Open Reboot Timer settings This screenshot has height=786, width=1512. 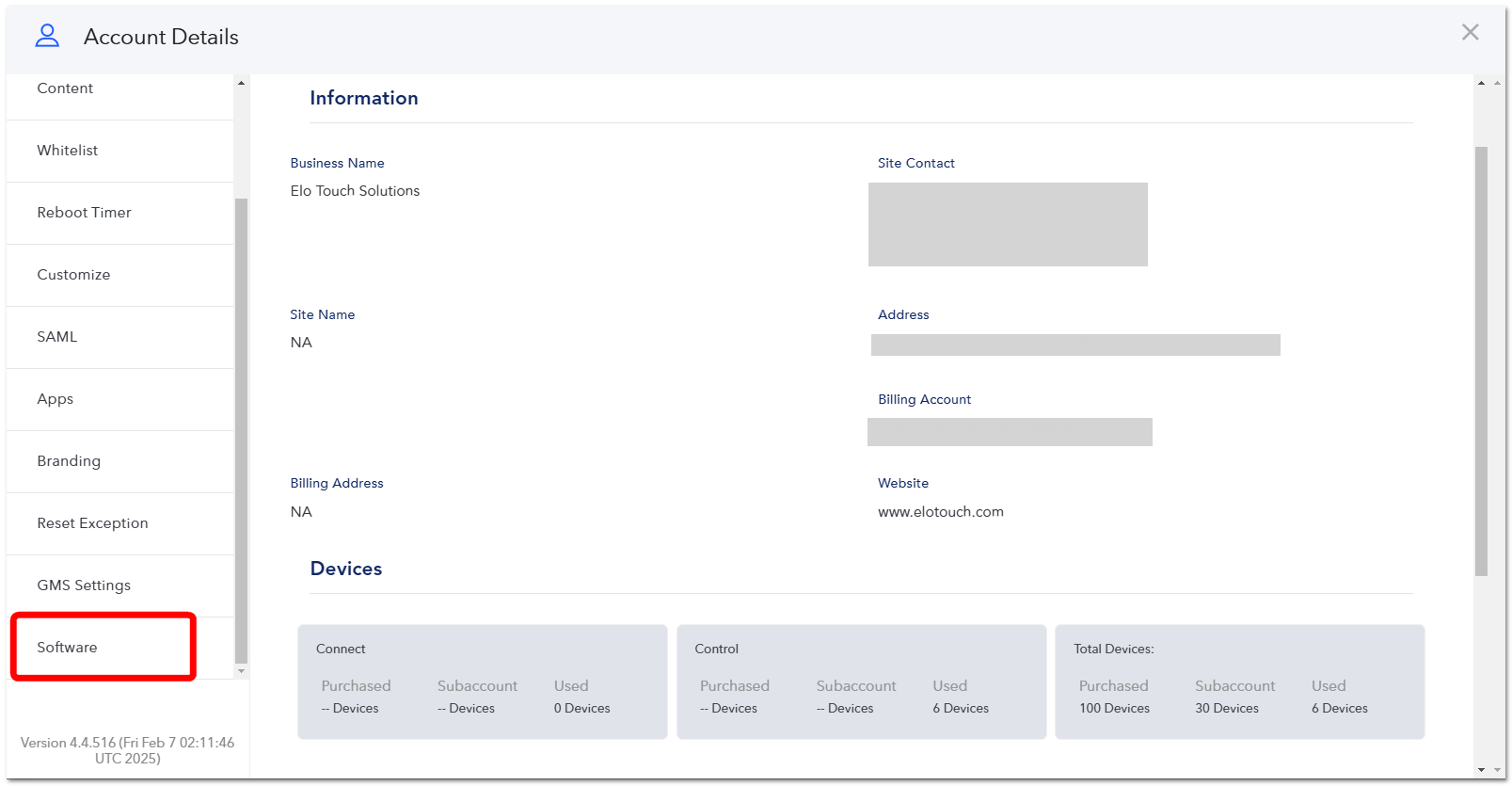(119, 213)
